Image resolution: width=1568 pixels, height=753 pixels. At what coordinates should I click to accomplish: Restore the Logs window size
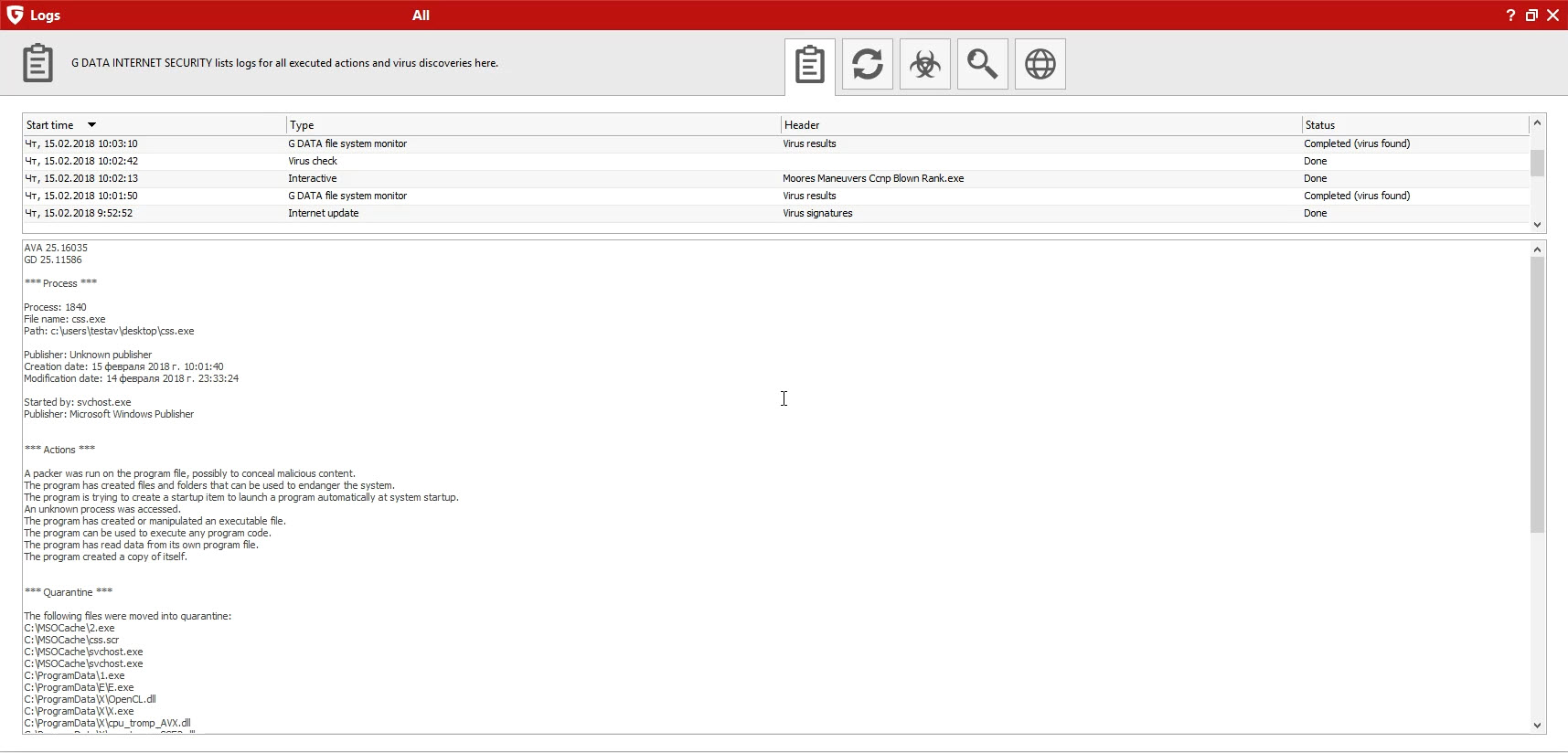click(x=1531, y=15)
